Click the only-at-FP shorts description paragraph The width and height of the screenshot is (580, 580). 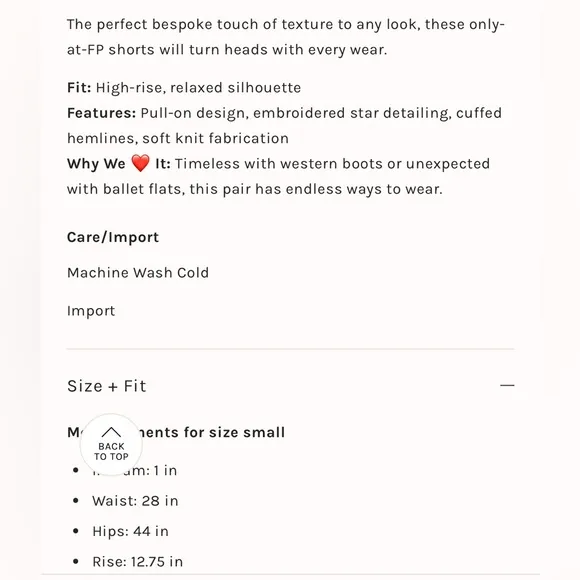pos(286,37)
